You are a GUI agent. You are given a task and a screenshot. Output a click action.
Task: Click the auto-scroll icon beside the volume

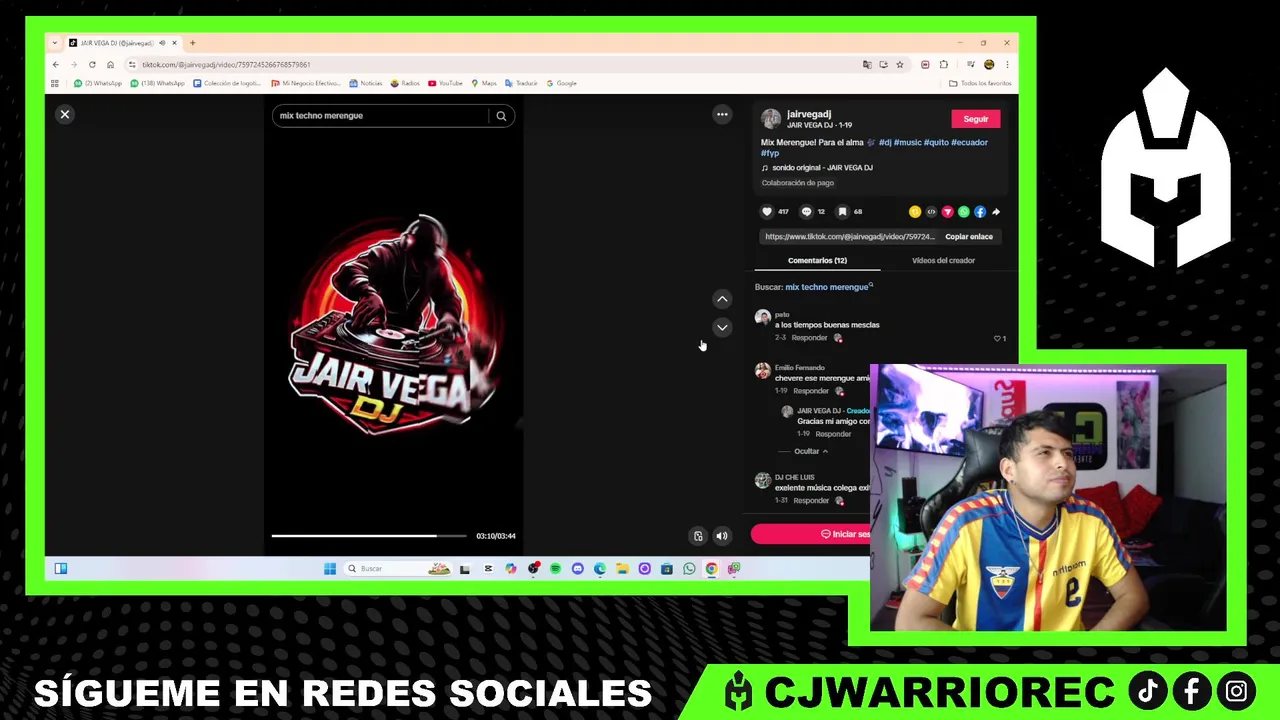698,536
